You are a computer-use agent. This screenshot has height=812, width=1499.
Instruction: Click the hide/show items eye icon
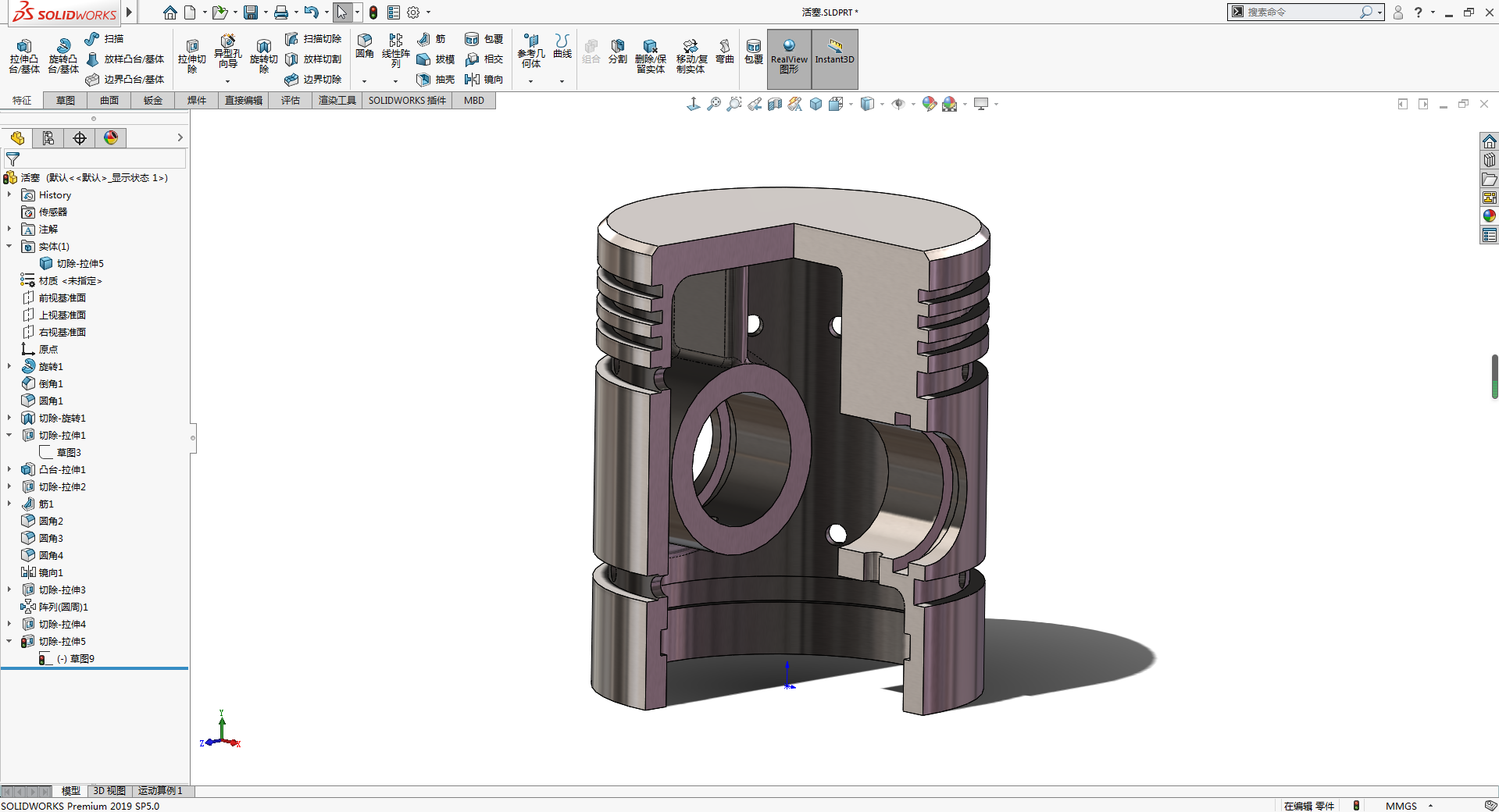click(x=898, y=104)
